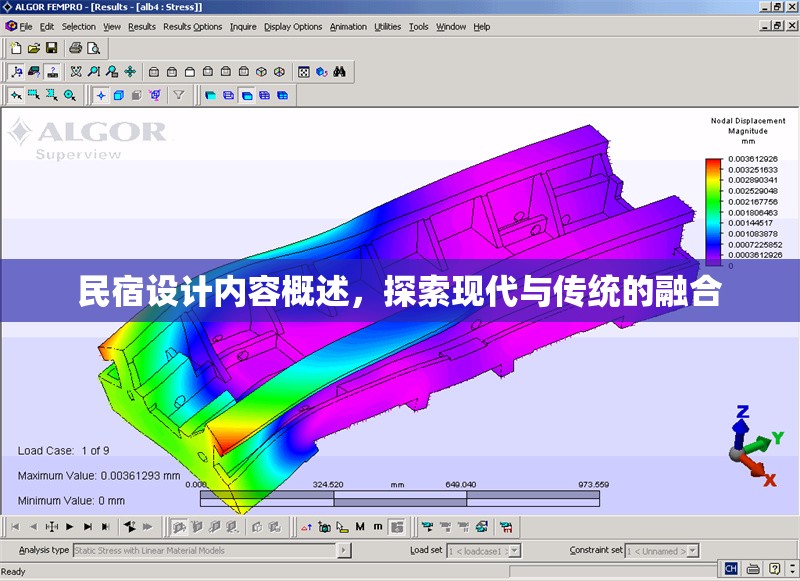Open the Results Options menu
This screenshot has width=800, height=581.
(x=193, y=27)
